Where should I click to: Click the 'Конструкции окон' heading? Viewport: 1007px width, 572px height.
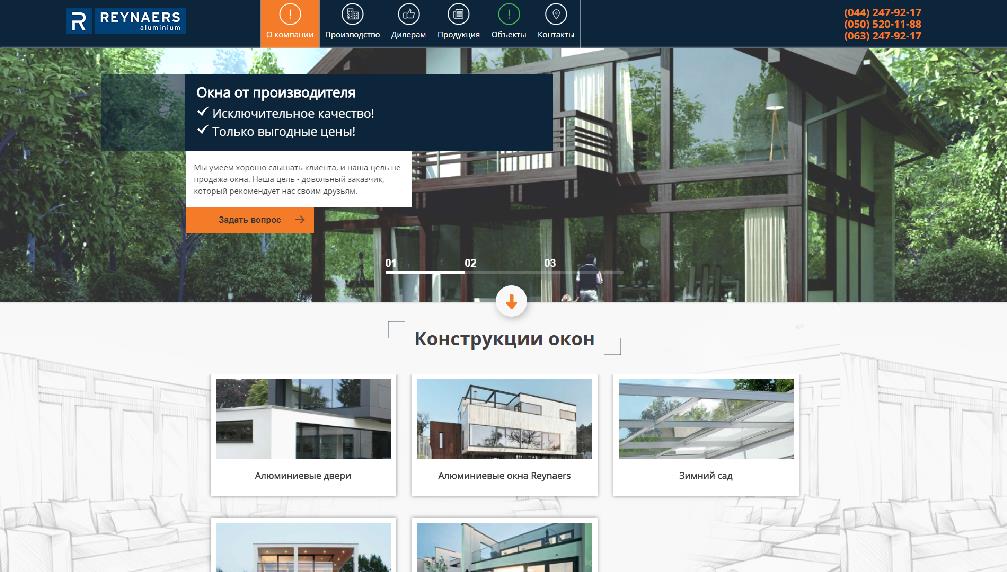tap(504, 338)
